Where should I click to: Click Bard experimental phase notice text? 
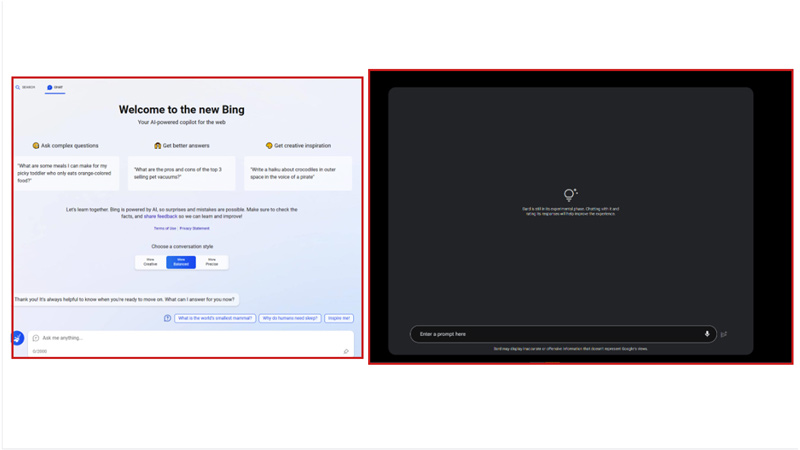pos(570,211)
